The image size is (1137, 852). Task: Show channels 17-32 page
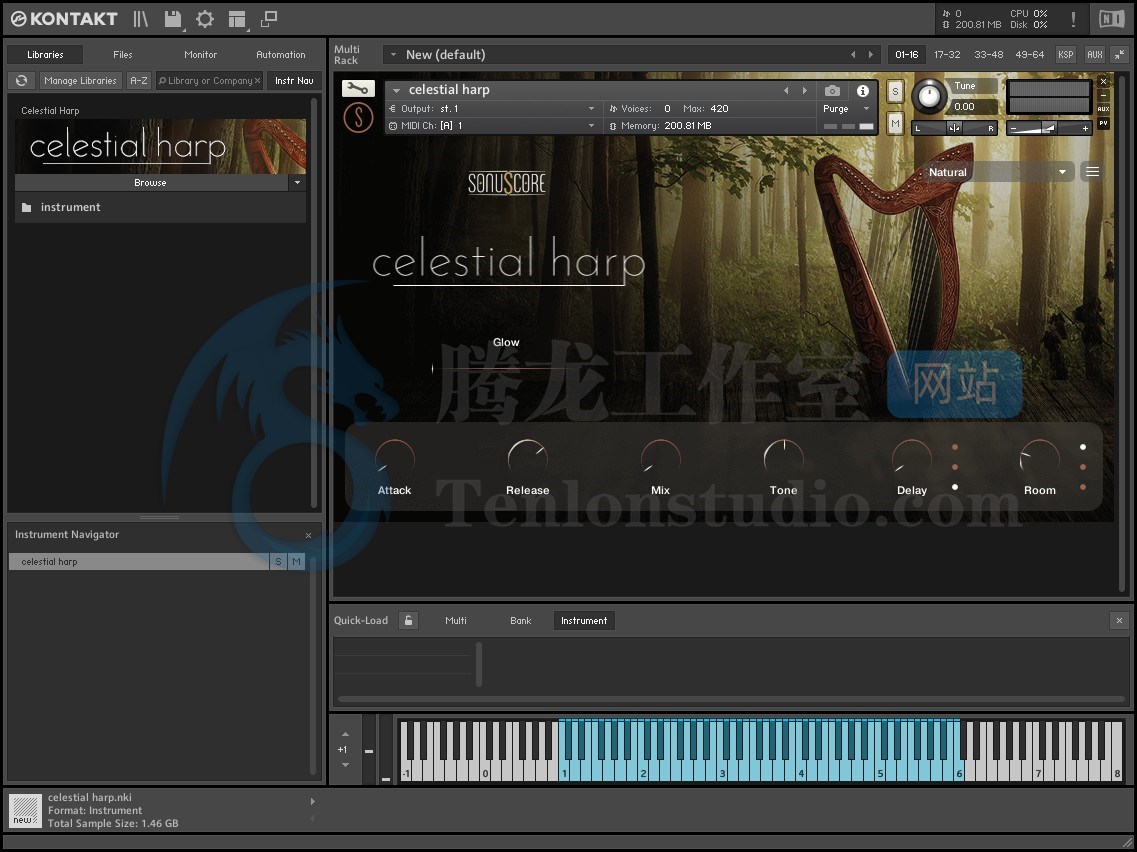click(x=947, y=54)
